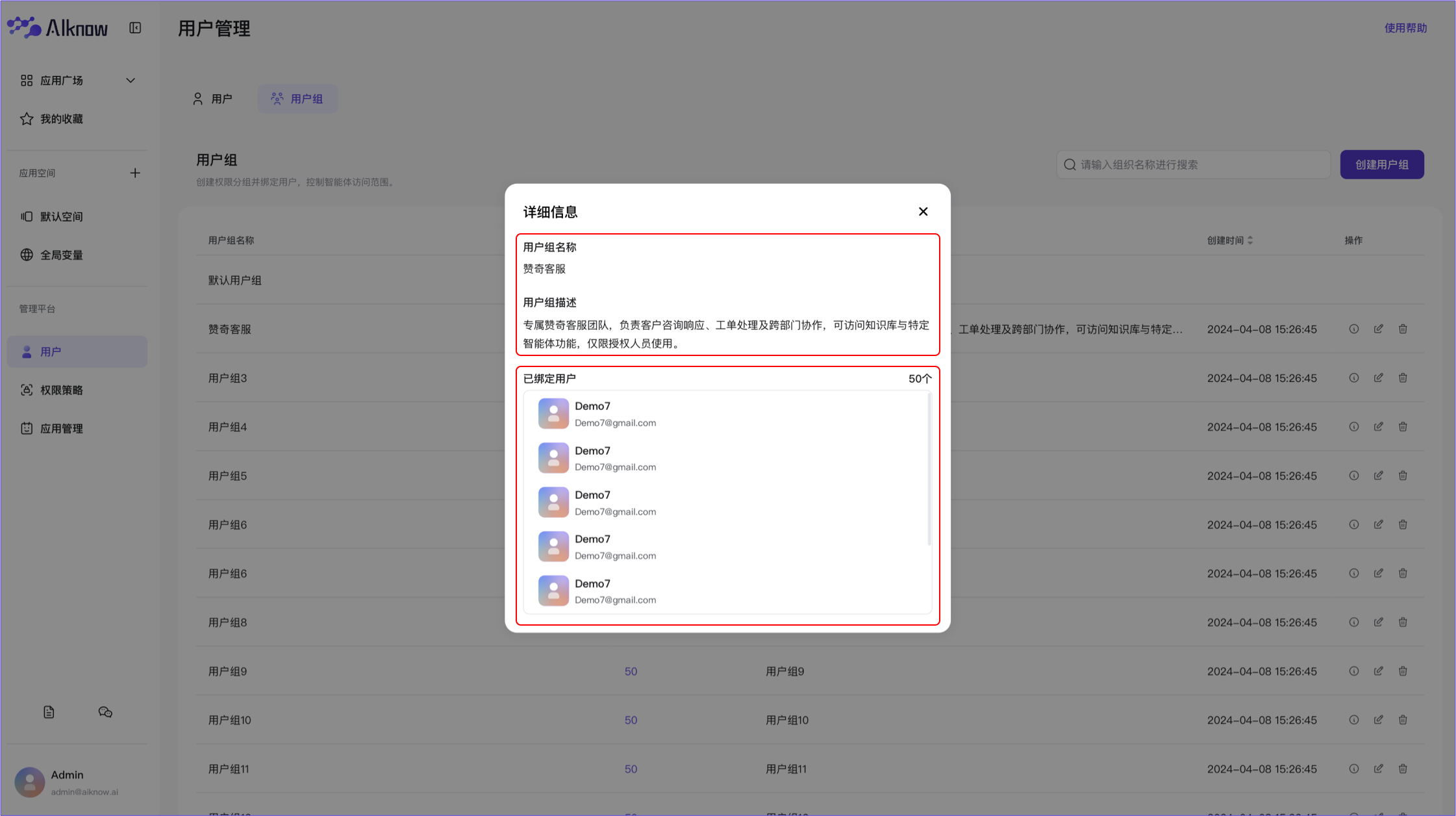This screenshot has width=1456, height=816.
Task: Click the 创建用户组 button
Action: (x=1381, y=164)
